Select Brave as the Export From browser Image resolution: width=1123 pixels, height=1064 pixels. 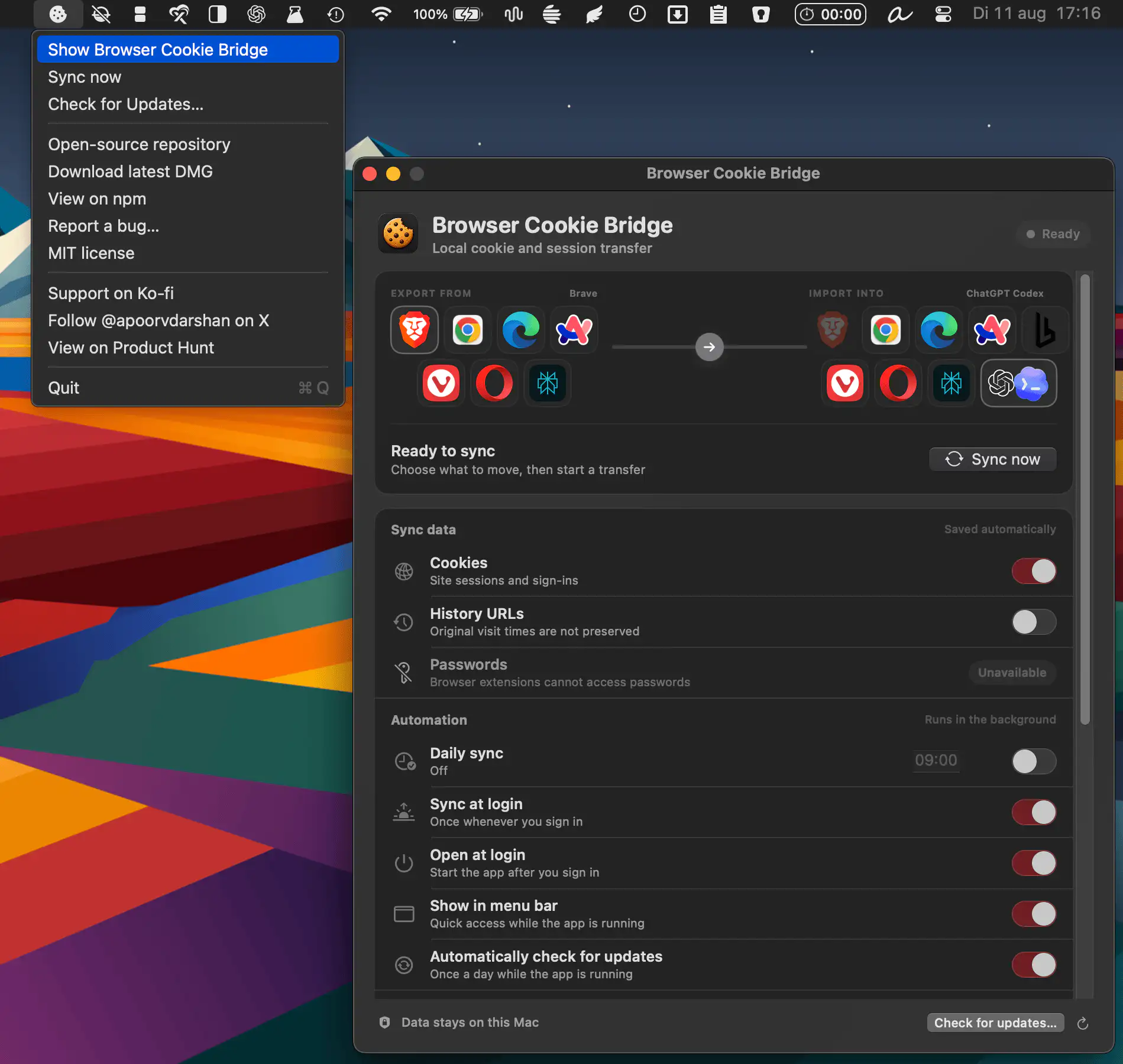[415, 330]
